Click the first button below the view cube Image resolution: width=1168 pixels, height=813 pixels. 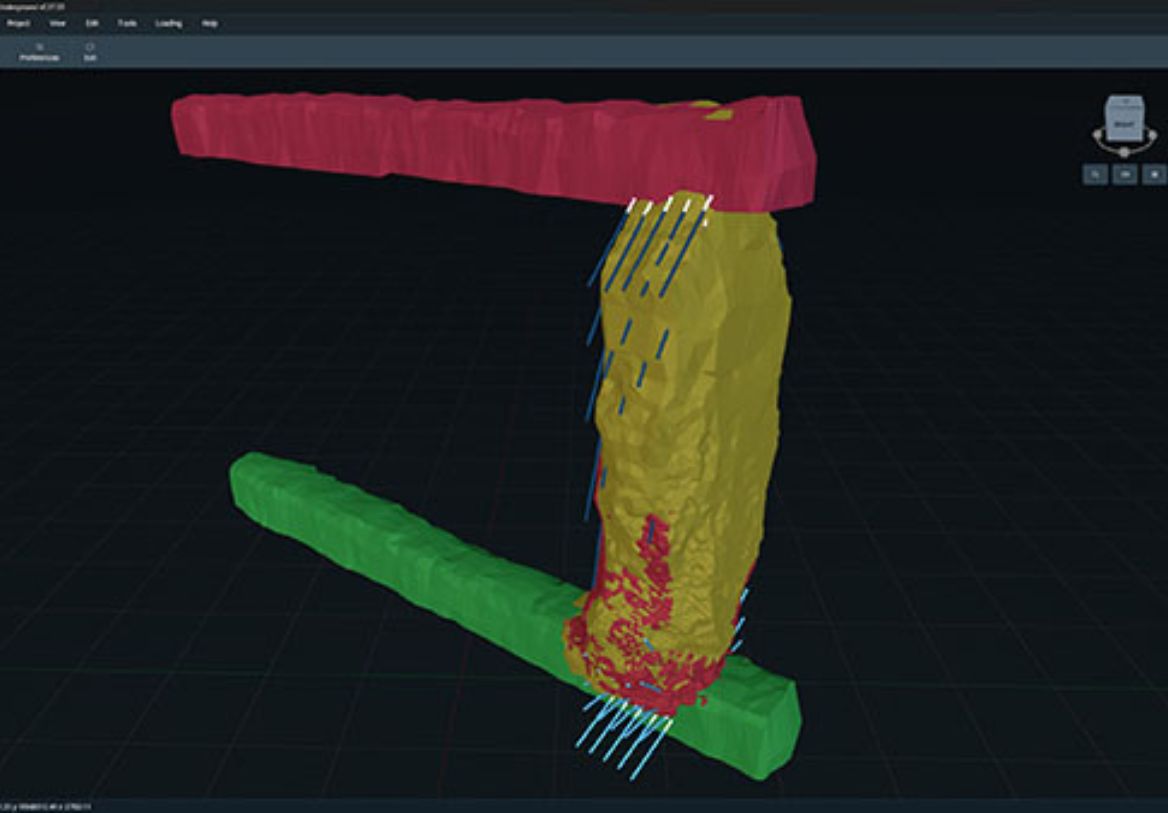tap(1095, 175)
